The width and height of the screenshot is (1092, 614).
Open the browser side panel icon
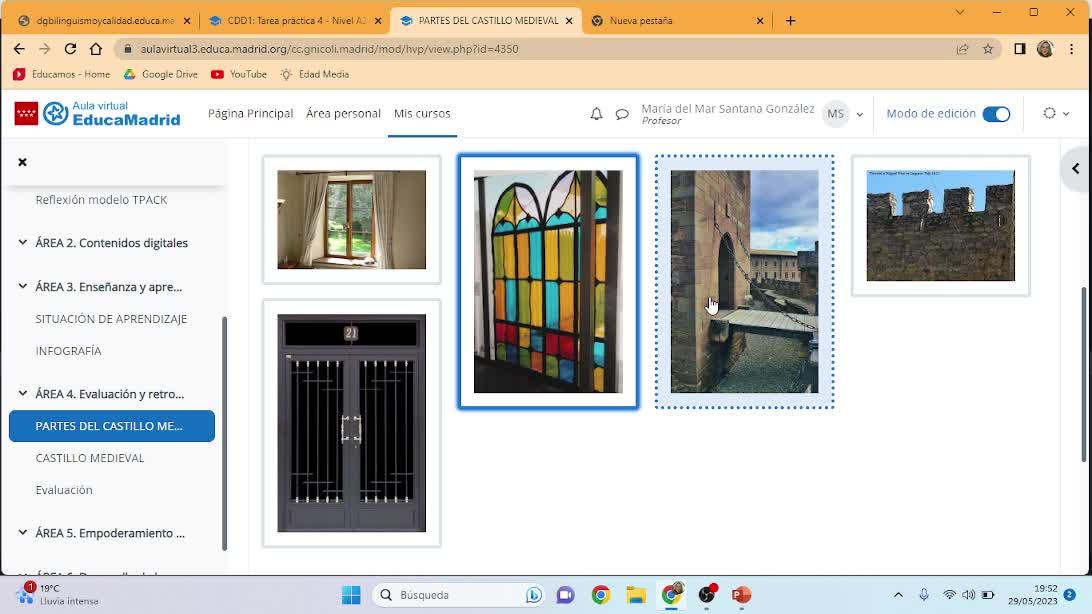pyautogui.click(x=1020, y=49)
